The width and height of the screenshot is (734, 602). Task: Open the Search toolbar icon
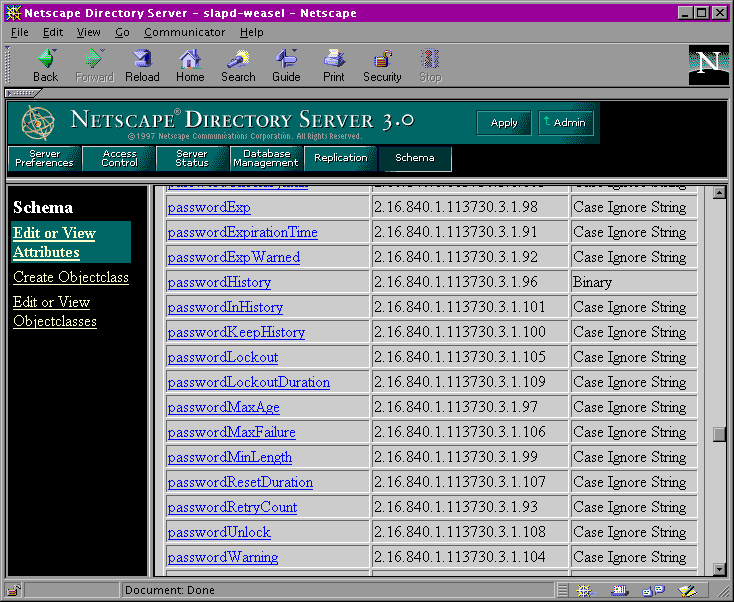click(x=238, y=64)
